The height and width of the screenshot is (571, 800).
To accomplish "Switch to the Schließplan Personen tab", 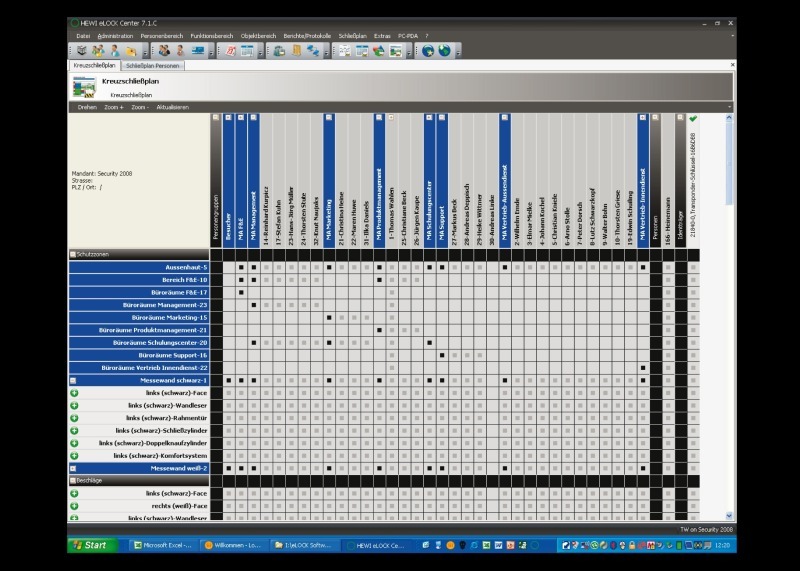I will tap(153, 66).
